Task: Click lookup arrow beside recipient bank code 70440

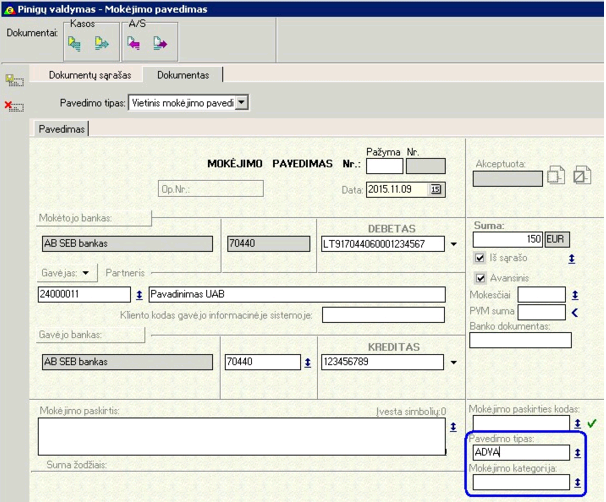Action: (307, 362)
